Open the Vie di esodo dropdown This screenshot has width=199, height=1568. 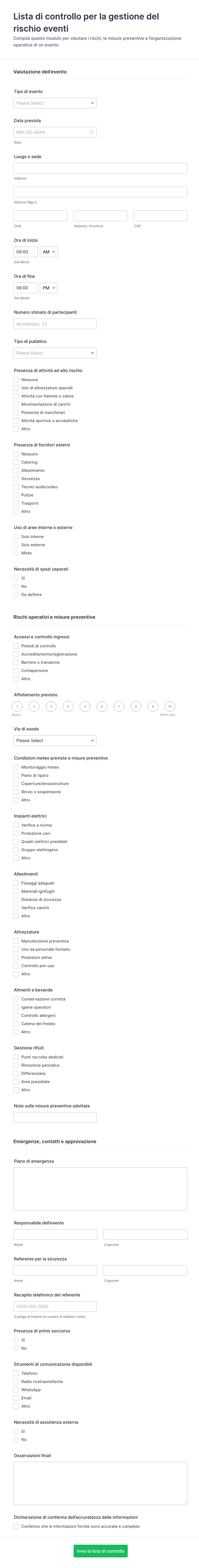pyautogui.click(x=55, y=741)
